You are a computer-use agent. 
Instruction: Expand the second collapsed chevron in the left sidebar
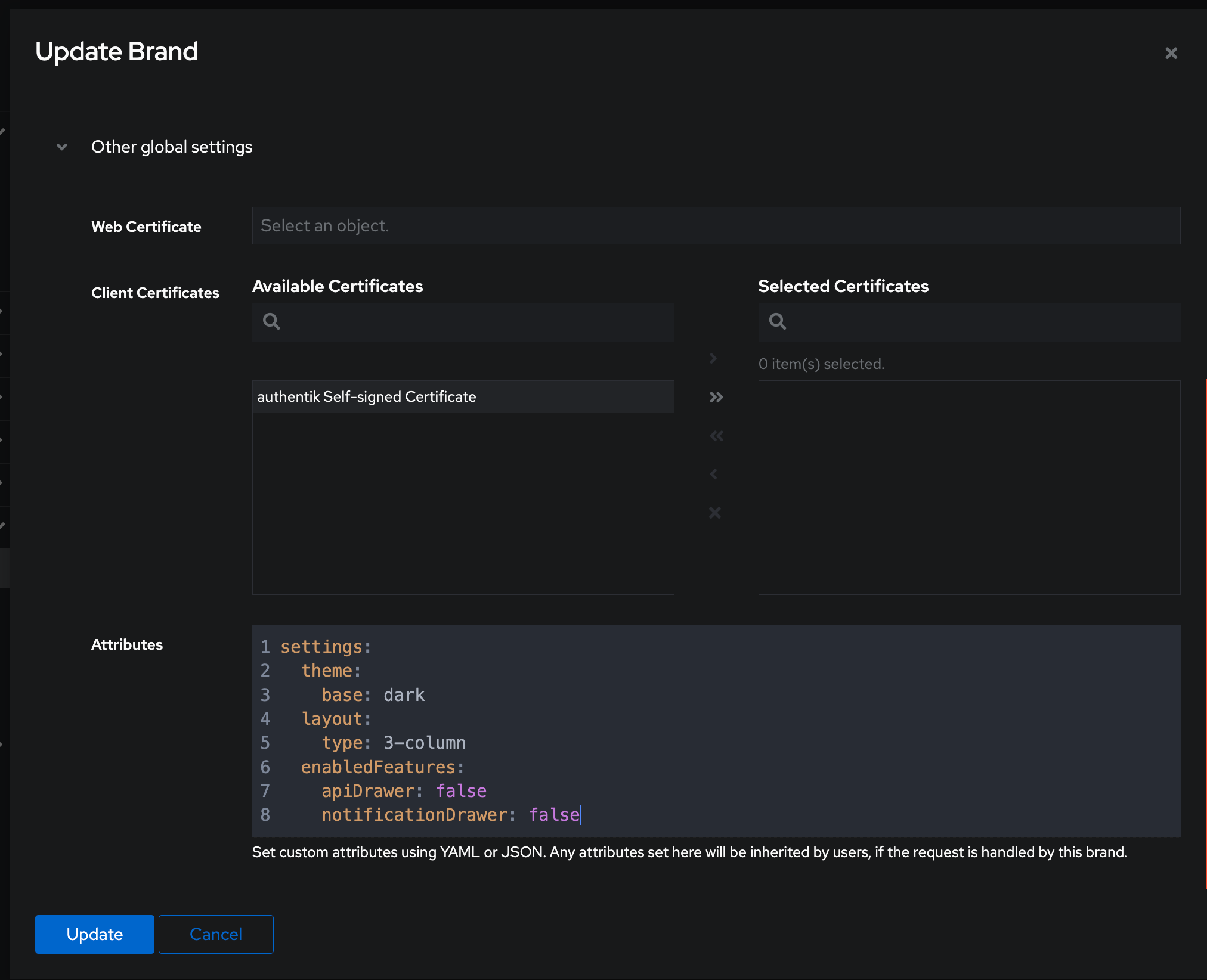point(4,311)
